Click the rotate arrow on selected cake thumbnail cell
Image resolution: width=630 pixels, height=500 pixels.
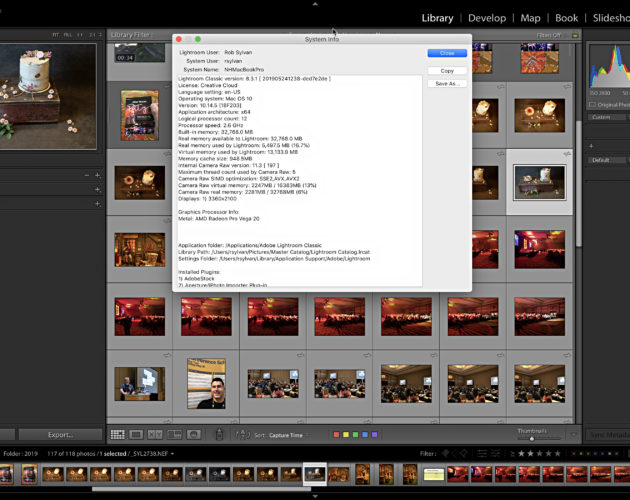point(567,154)
